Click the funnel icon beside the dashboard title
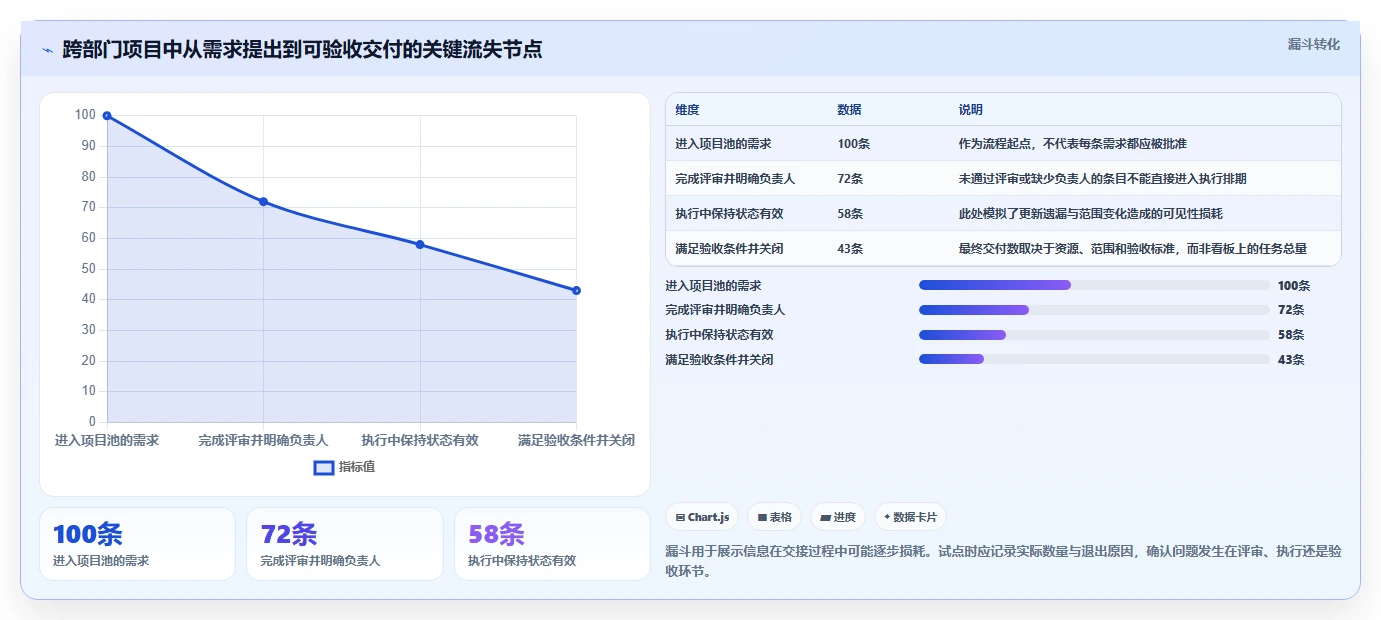Image resolution: width=1381 pixels, height=620 pixels. pos(47,50)
